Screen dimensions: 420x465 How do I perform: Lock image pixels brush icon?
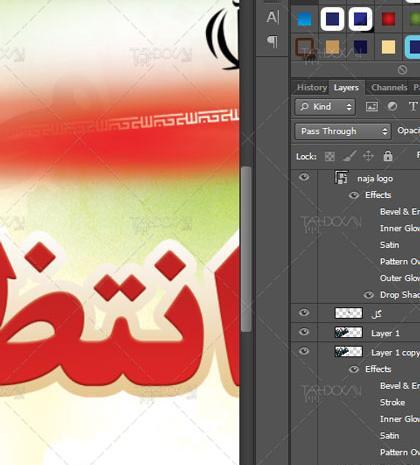349,156
